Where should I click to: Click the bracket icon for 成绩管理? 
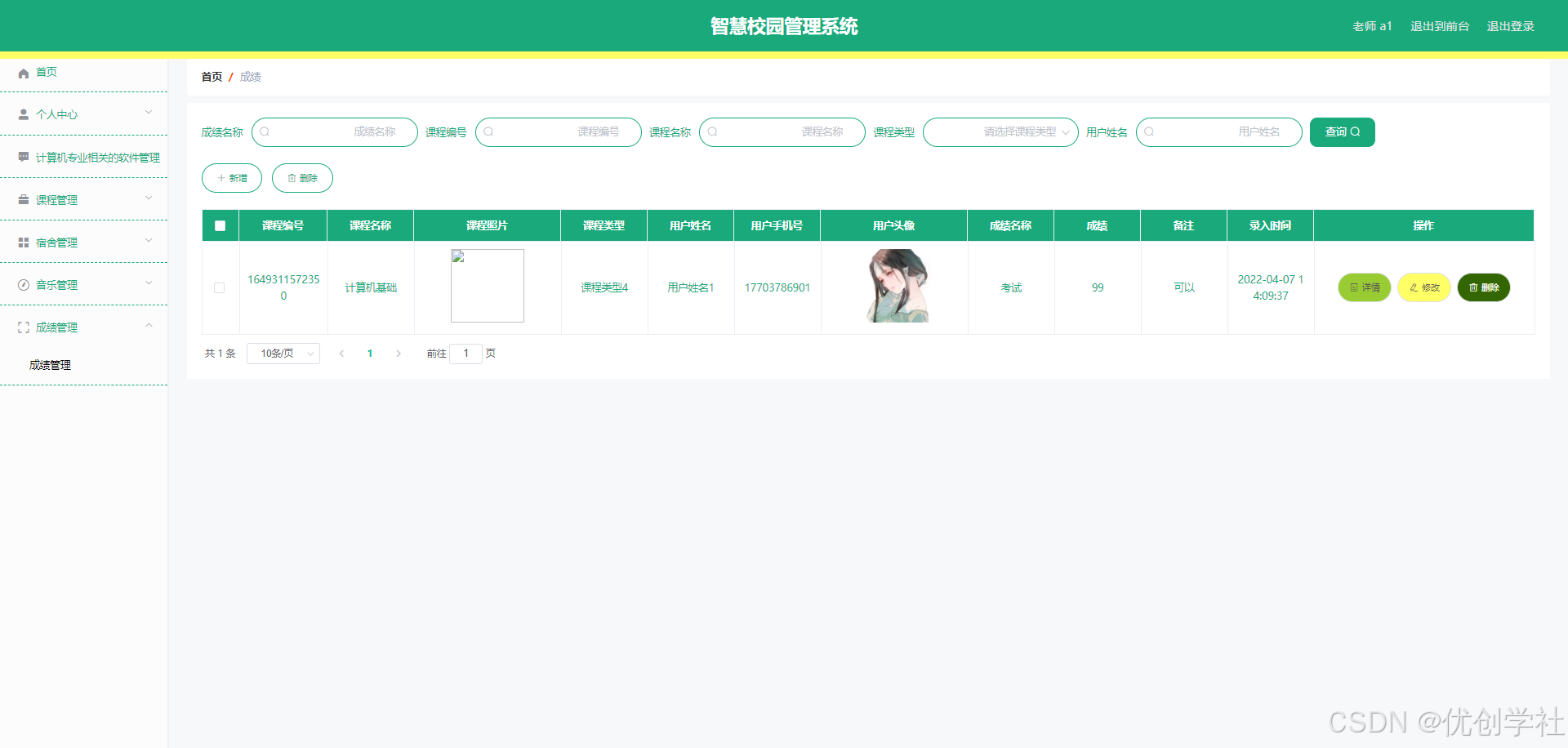point(24,327)
